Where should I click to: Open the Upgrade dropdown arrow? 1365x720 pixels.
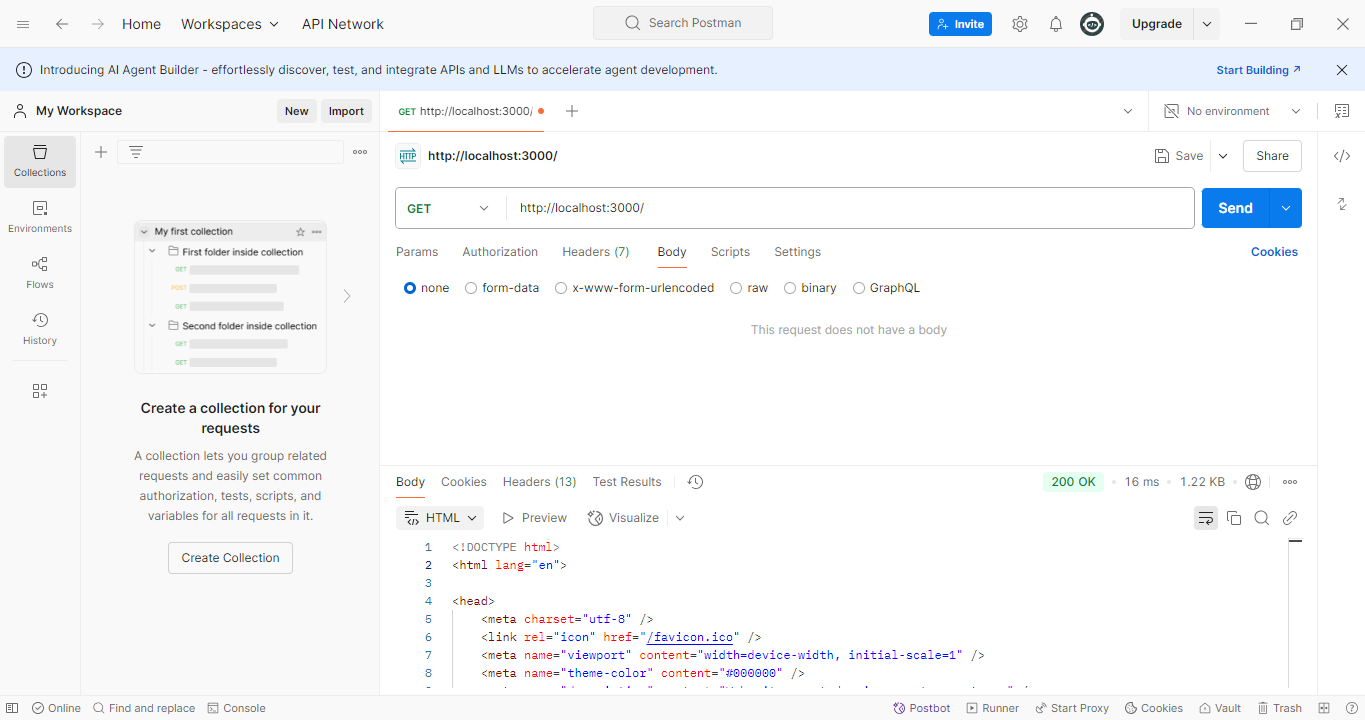coord(1207,24)
